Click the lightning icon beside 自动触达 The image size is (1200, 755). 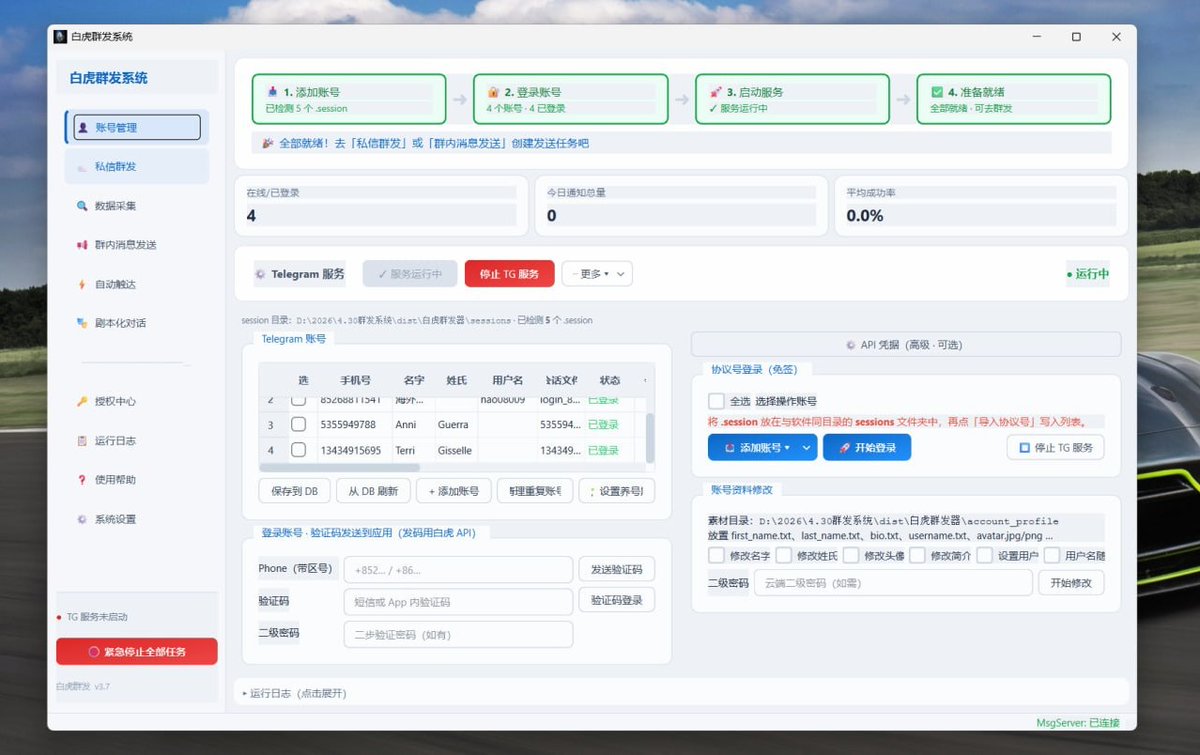pos(83,284)
